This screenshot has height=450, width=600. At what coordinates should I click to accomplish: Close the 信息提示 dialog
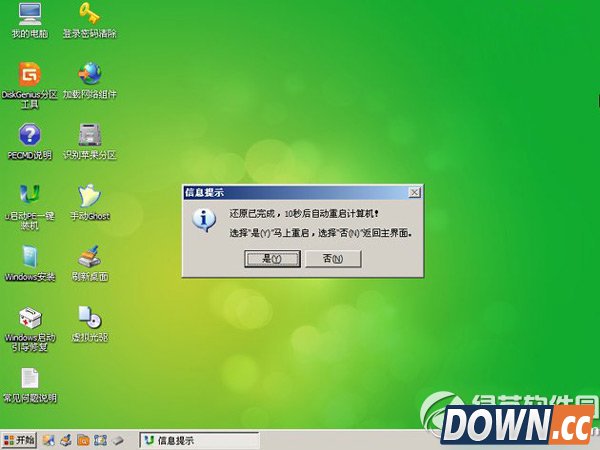(x=414, y=192)
